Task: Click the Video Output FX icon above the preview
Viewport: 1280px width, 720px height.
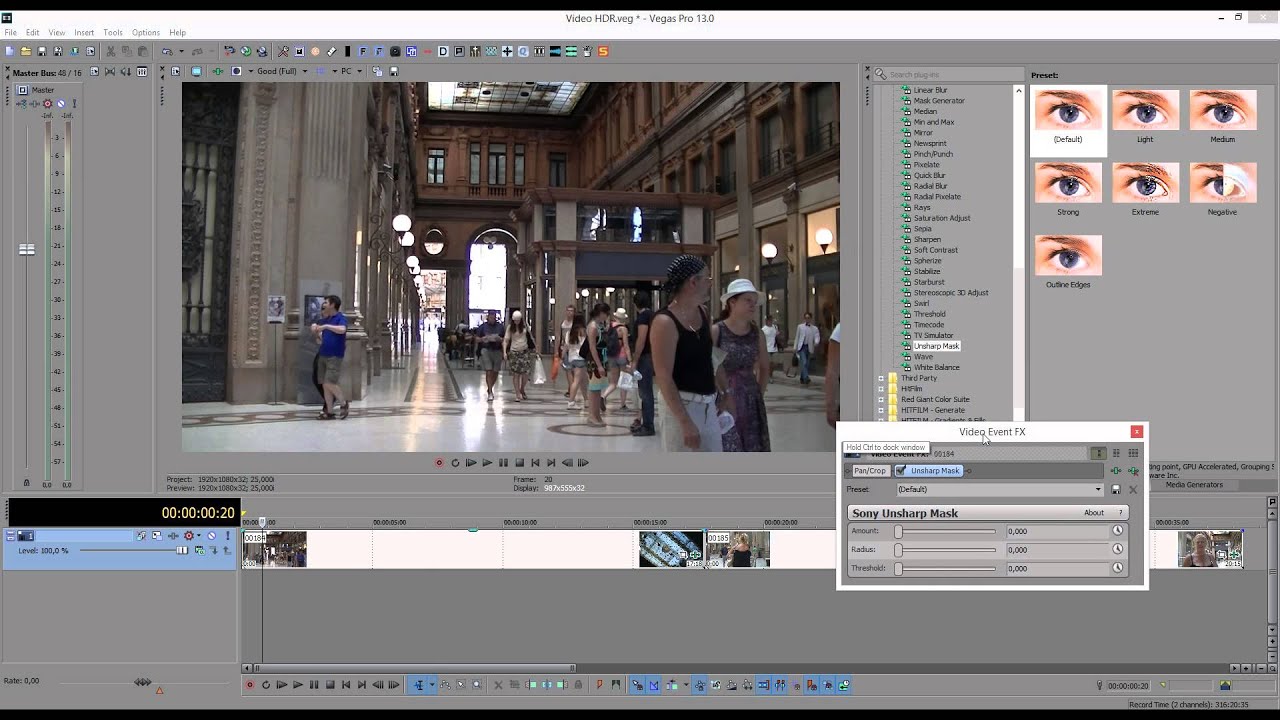Action: [x=217, y=71]
